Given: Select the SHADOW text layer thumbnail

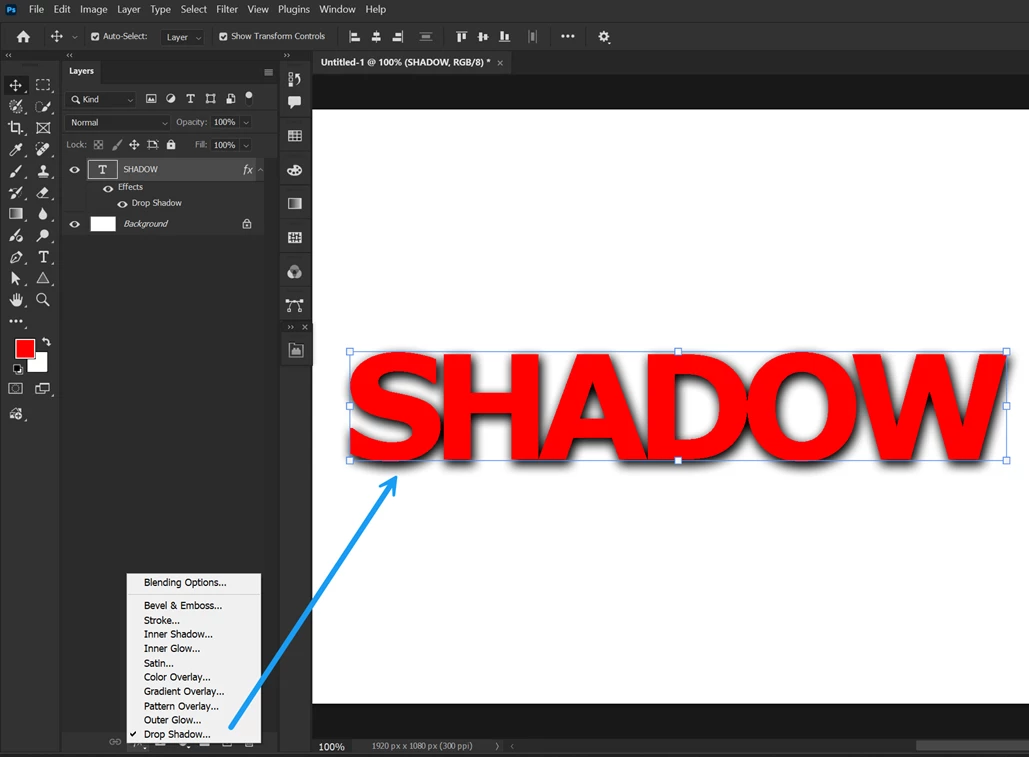Looking at the screenshot, I should (x=102, y=170).
